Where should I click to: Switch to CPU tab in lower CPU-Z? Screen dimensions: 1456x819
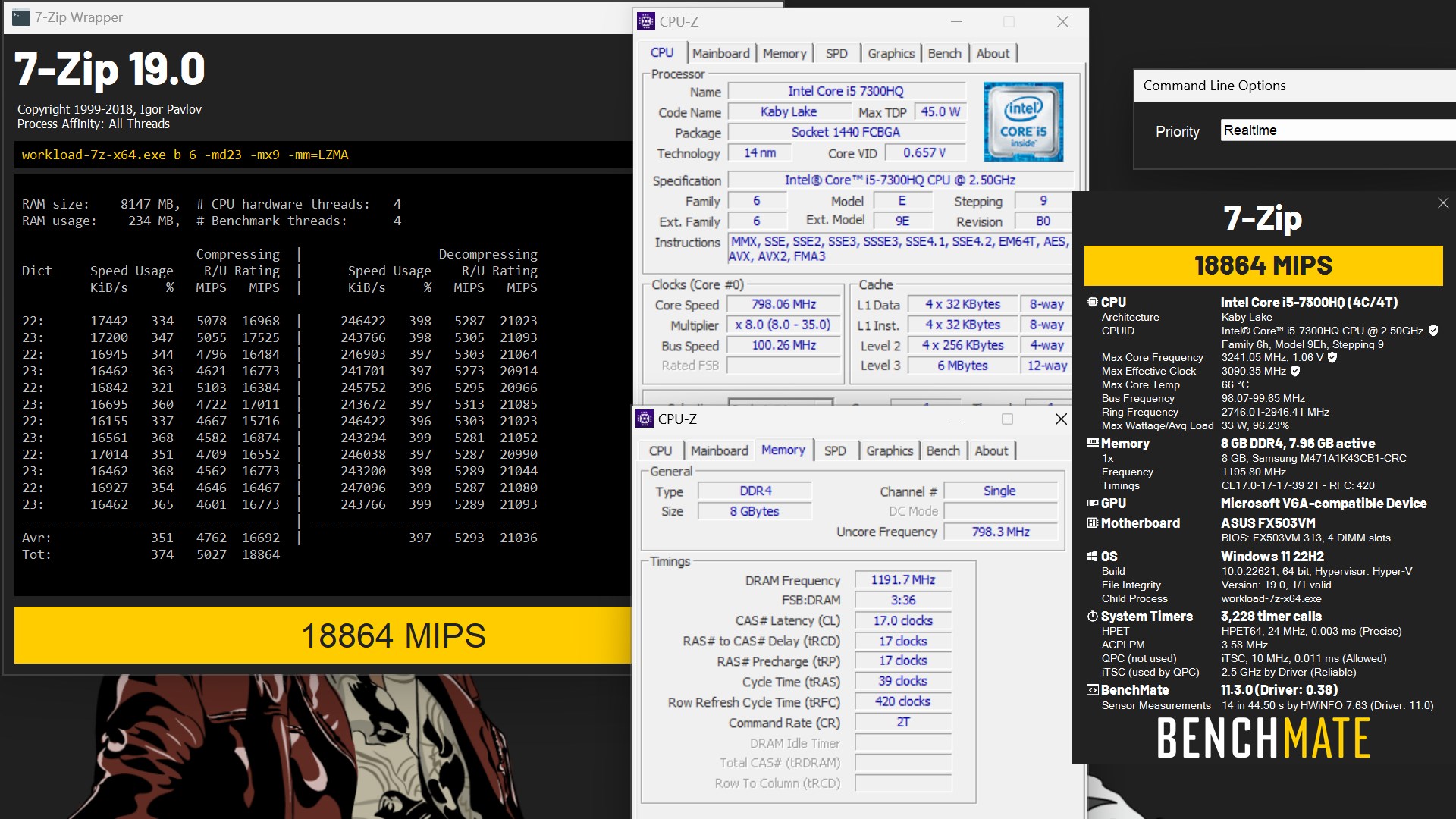(x=661, y=450)
